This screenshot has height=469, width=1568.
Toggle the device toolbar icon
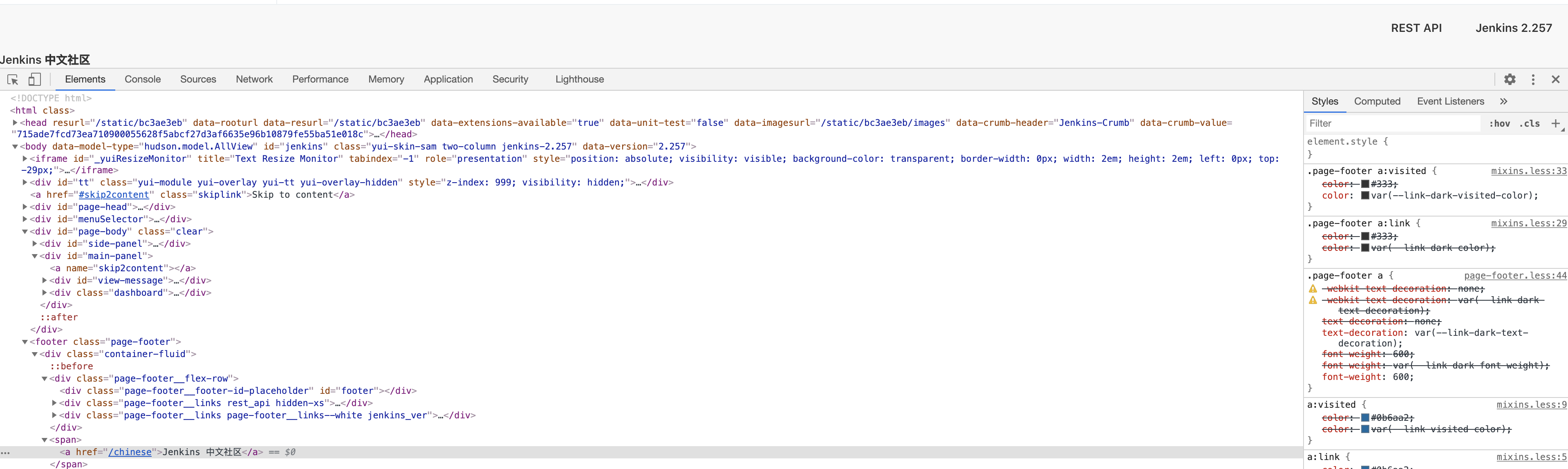tap(35, 80)
